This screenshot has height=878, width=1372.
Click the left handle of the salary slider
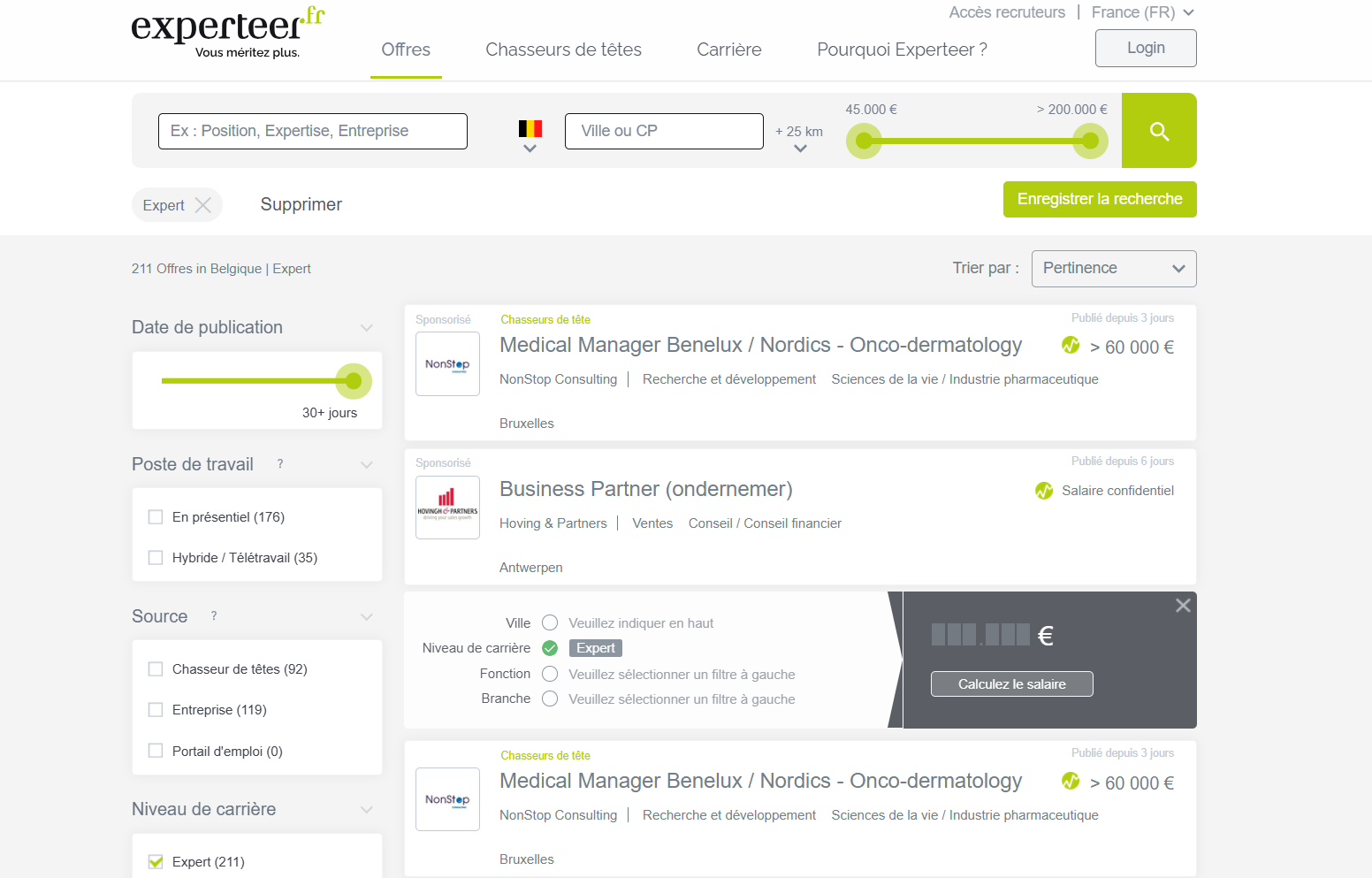[864, 141]
